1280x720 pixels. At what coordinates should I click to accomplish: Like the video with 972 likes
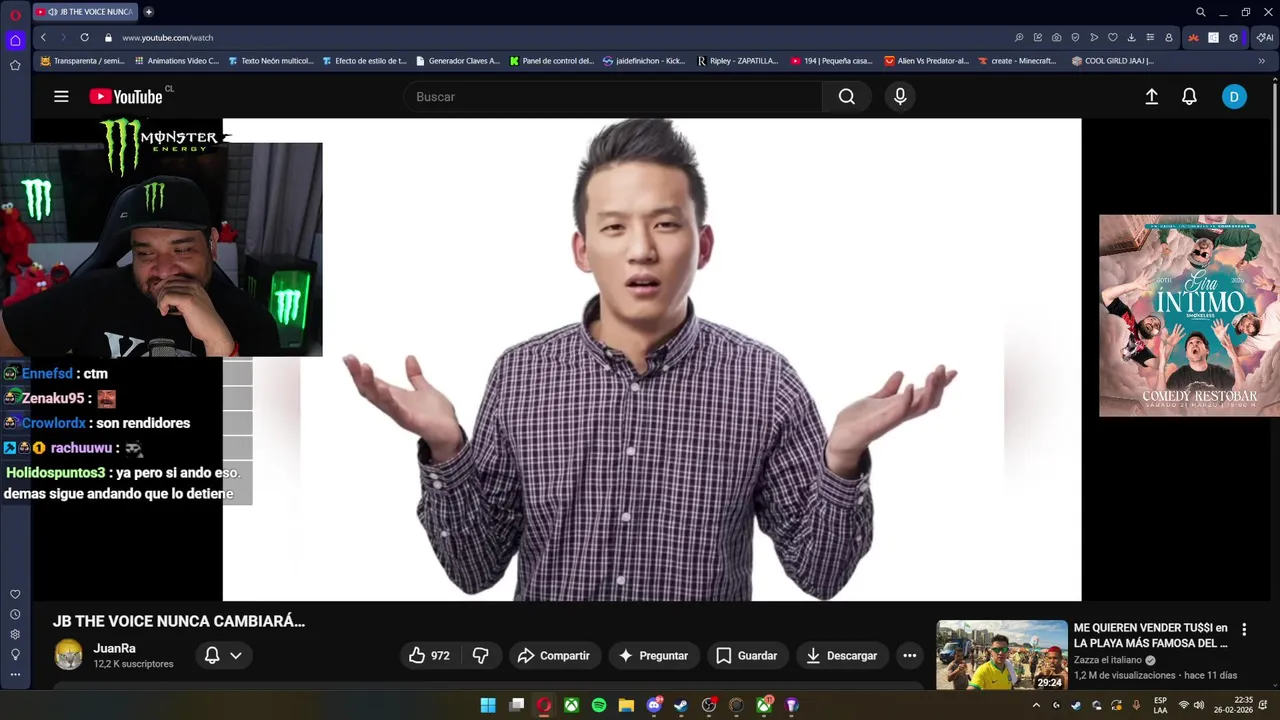tap(429, 656)
